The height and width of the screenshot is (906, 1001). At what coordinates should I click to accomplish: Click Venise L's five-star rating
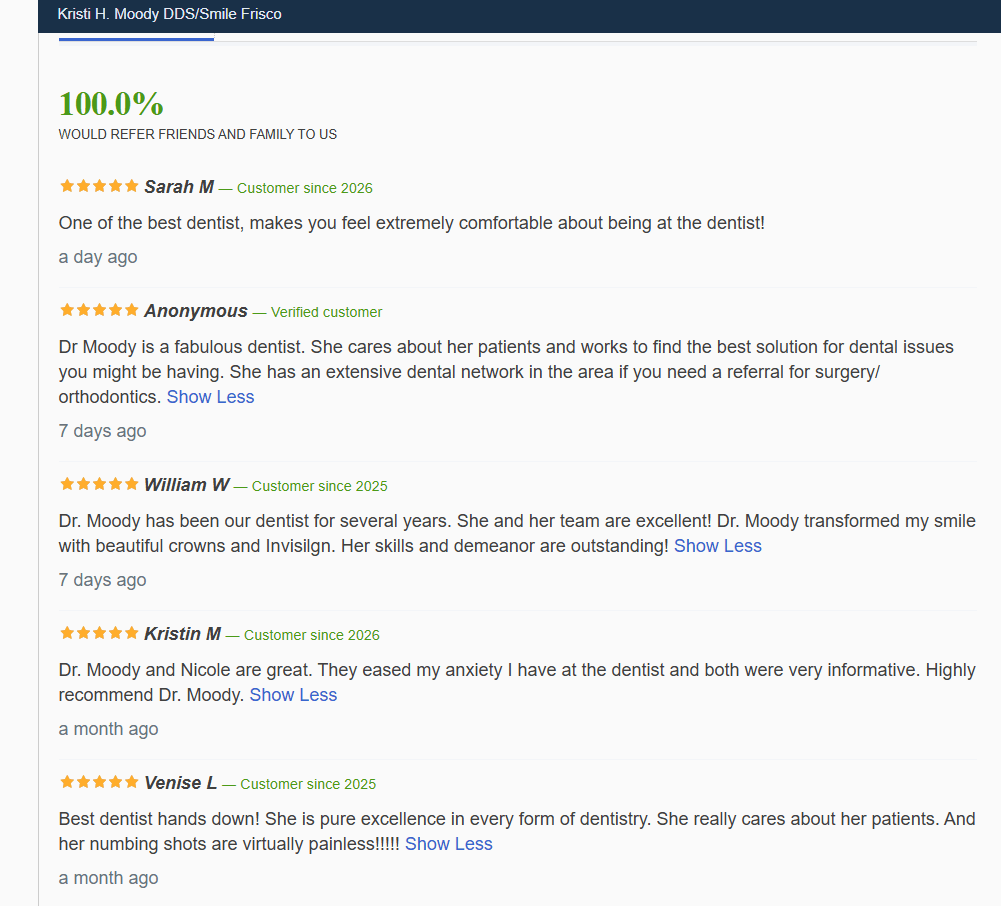point(99,782)
